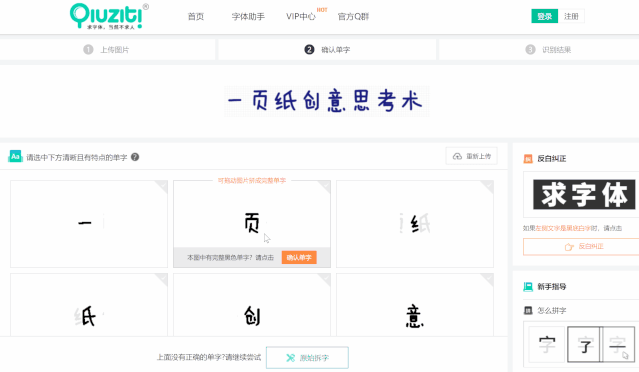The image size is (639, 372).
Task: Click the orange 确认单字 button
Action: (299, 258)
